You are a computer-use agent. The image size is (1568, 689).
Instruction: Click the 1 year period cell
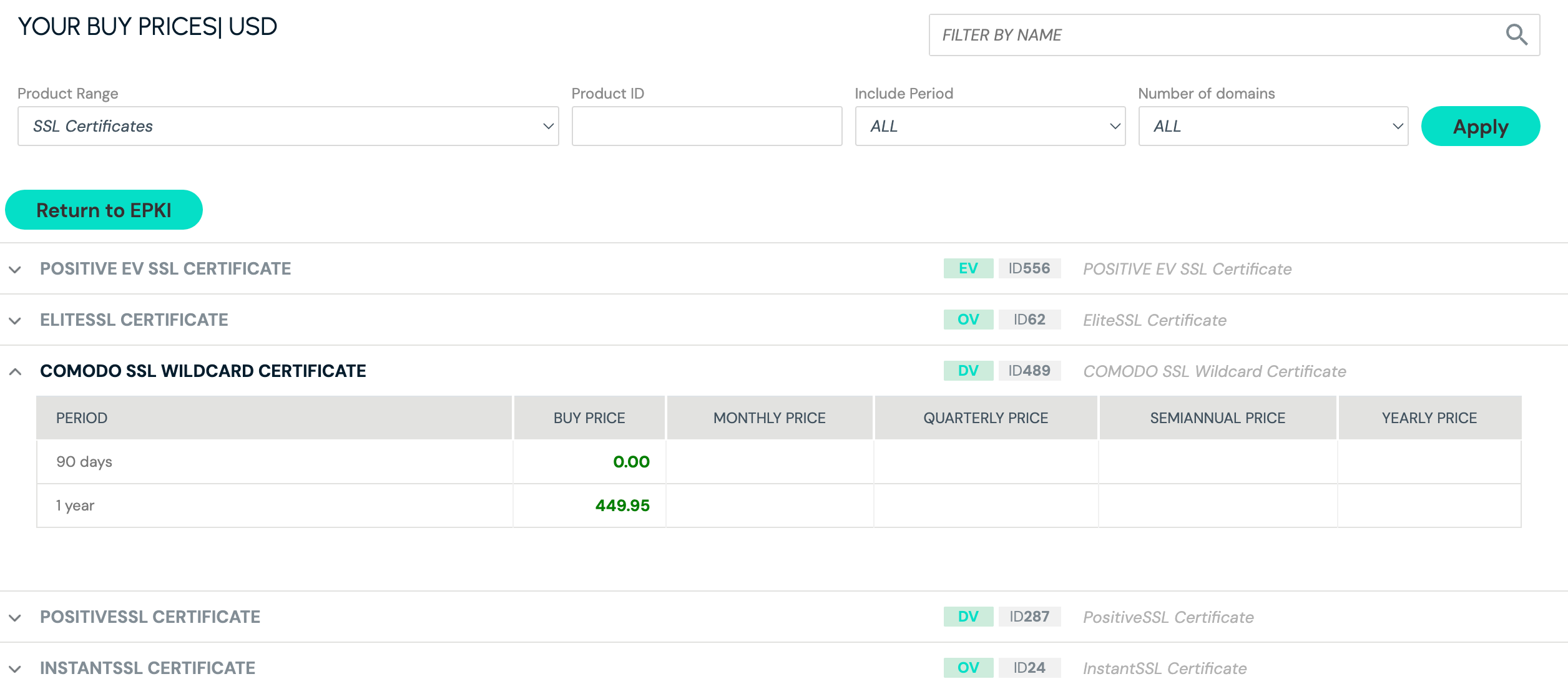coord(275,506)
